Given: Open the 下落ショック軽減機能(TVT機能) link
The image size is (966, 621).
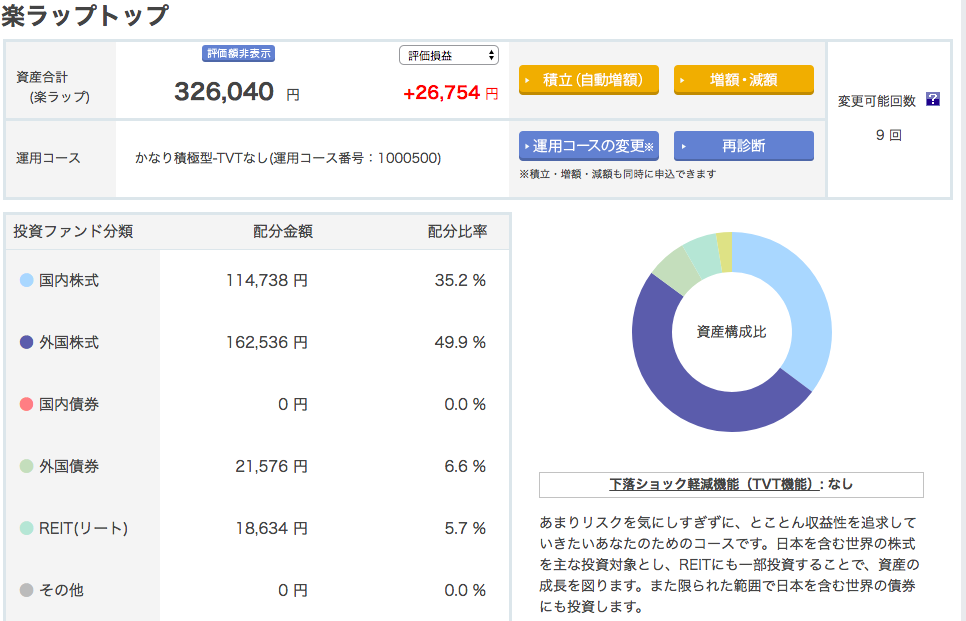Looking at the screenshot, I should 714,484.
